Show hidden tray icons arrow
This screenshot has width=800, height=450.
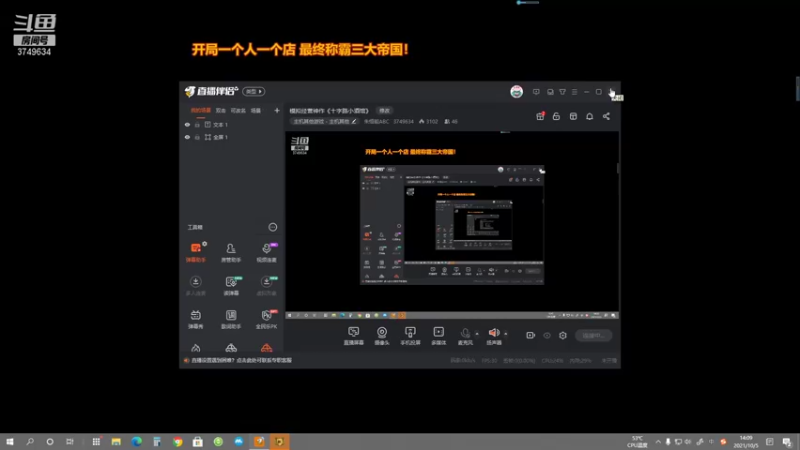[x=658, y=442]
